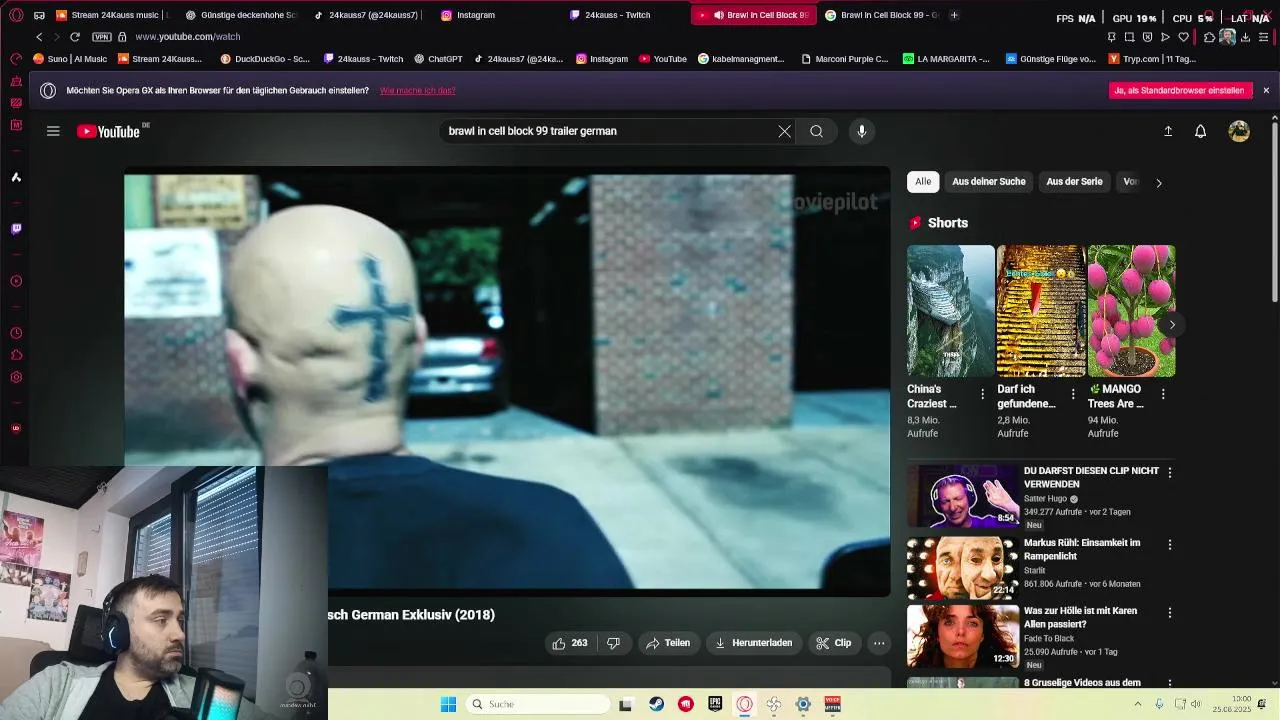Open the Satter Hugo channel name
This screenshot has width=1280, height=720.
[1045, 498]
